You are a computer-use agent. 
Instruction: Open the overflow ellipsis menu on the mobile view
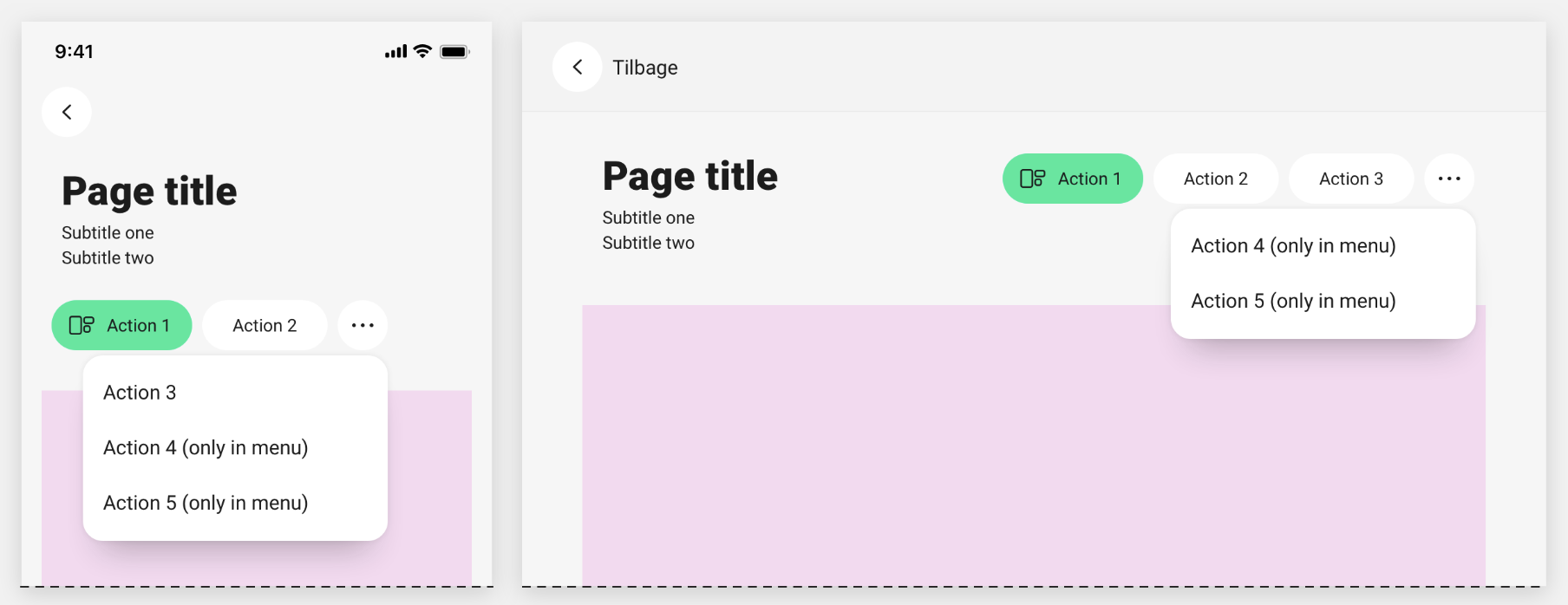(x=363, y=324)
